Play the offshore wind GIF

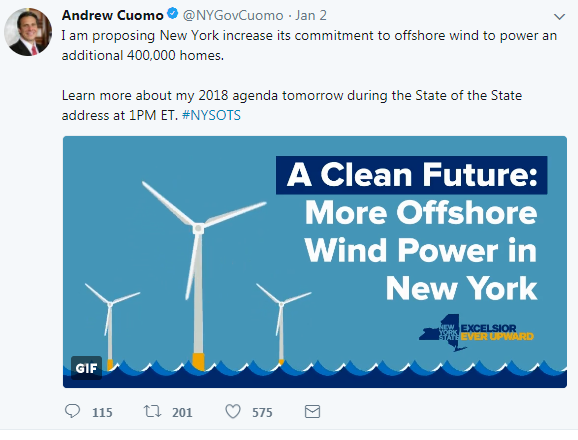(315, 262)
